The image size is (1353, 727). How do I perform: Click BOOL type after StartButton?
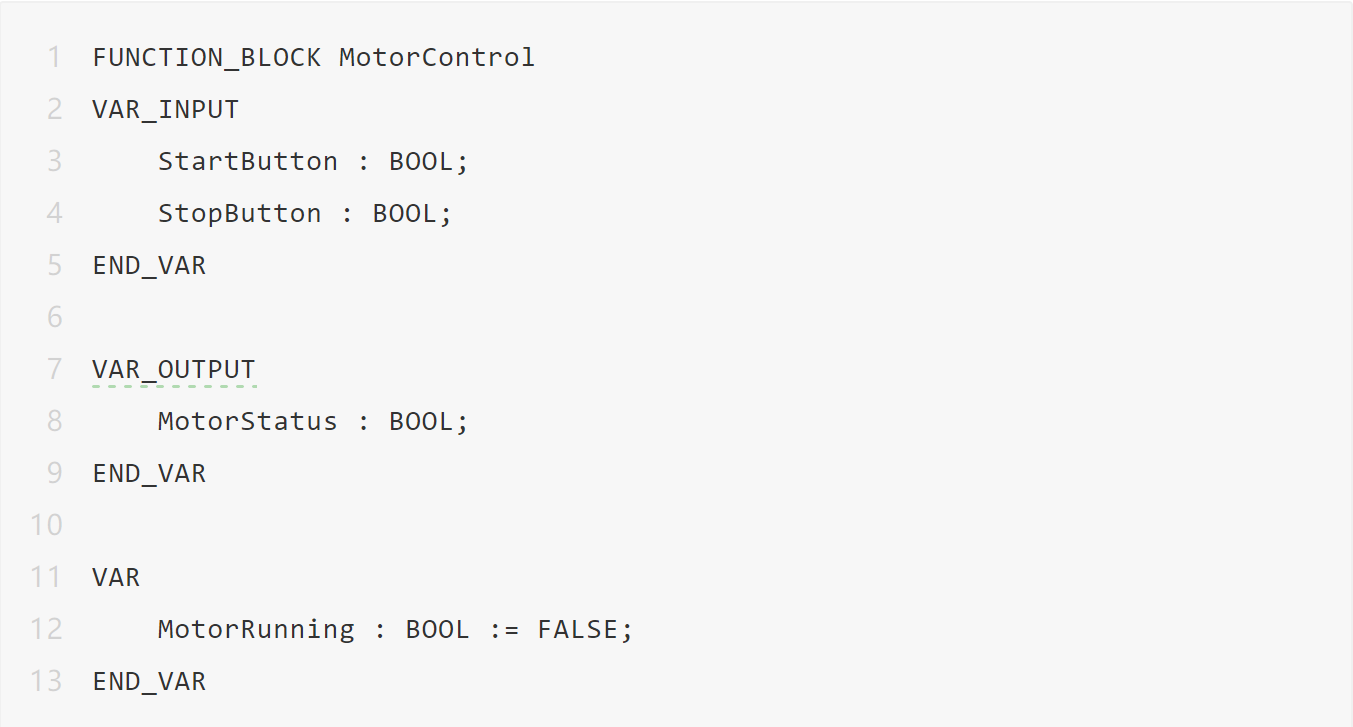[x=420, y=161]
